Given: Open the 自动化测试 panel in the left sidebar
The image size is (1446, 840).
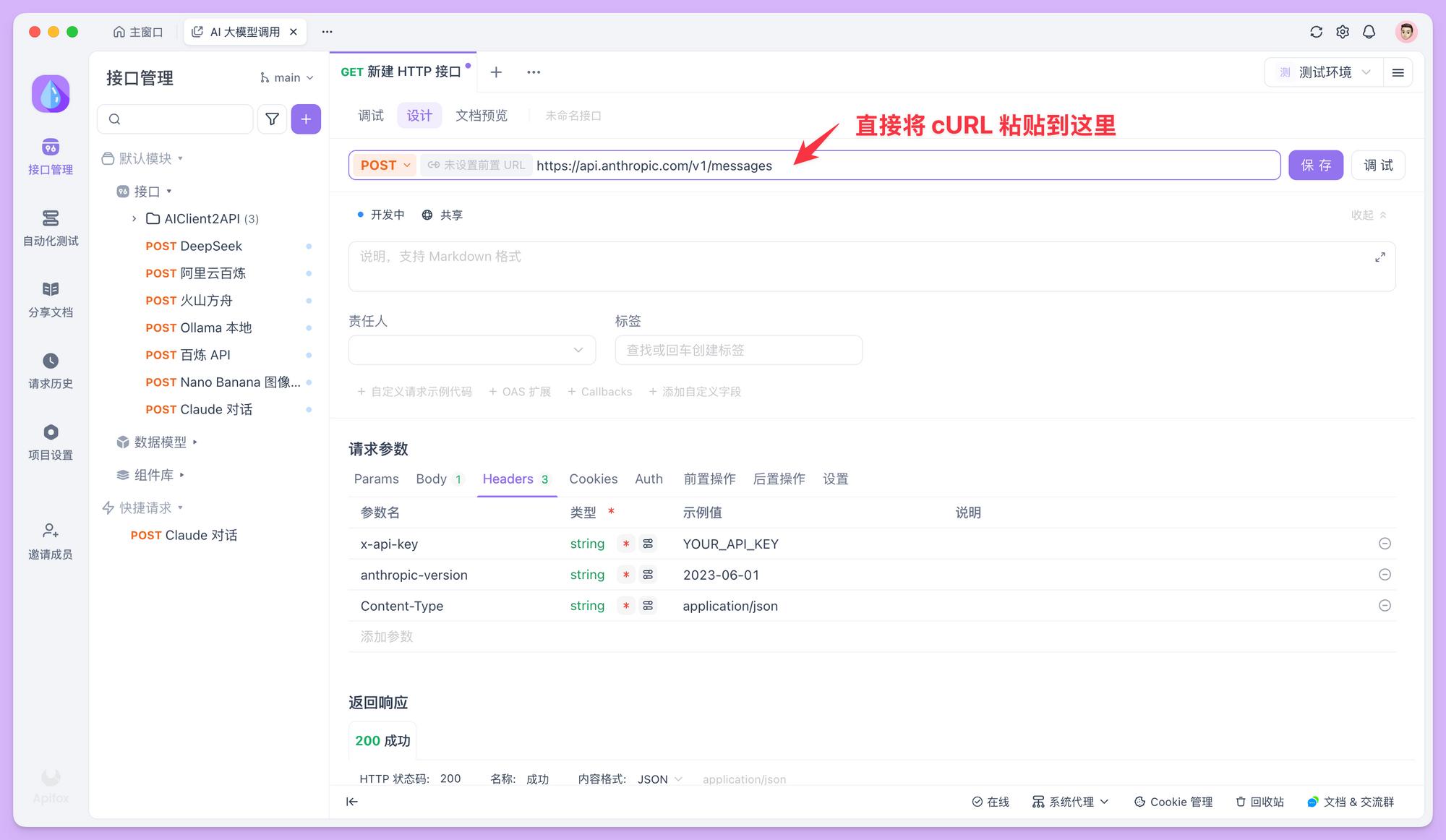Looking at the screenshot, I should (50, 228).
